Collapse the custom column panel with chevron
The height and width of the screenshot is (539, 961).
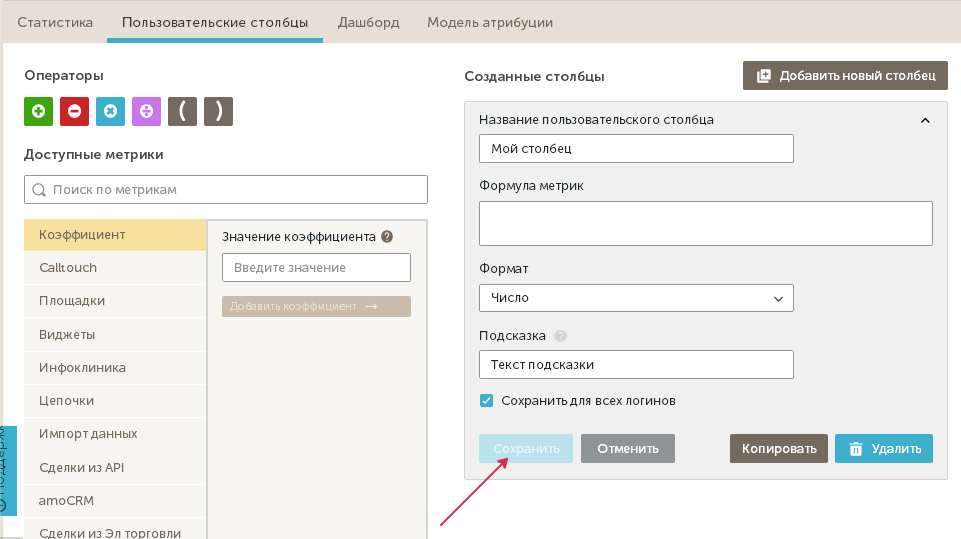925,120
